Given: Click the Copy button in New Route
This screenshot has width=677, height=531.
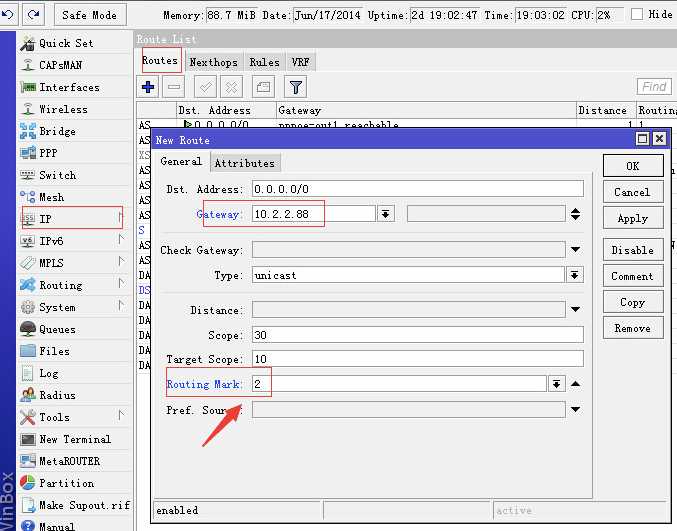Looking at the screenshot, I should [x=633, y=302].
